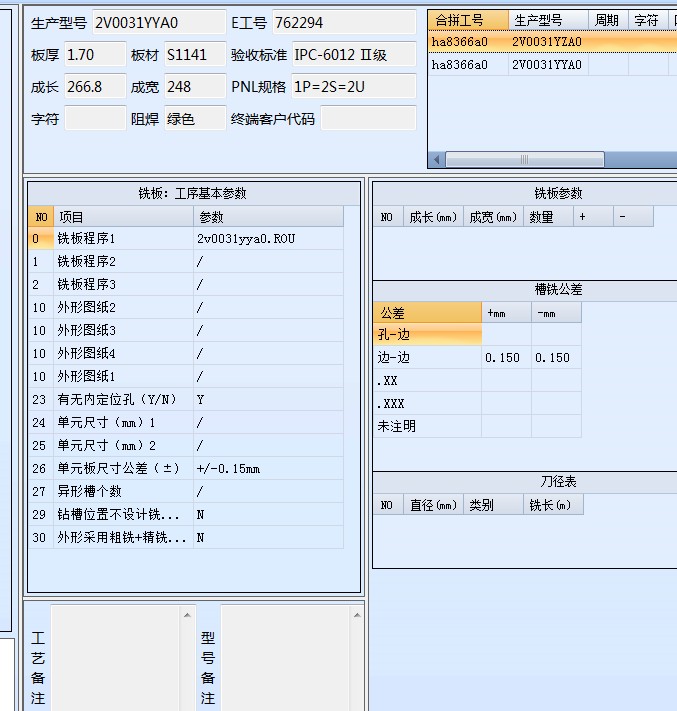
Task: Select the 有无内定位孔（Y/N）row
Action: point(186,399)
